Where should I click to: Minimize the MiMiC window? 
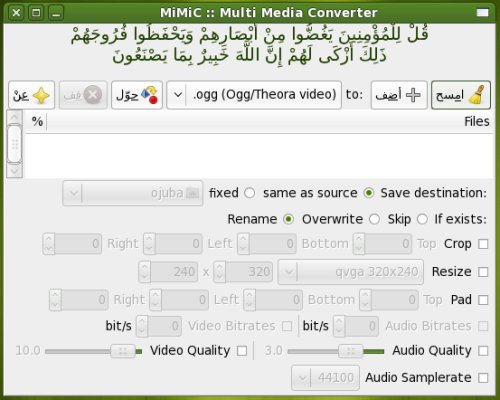pyautogui.click(x=56, y=13)
